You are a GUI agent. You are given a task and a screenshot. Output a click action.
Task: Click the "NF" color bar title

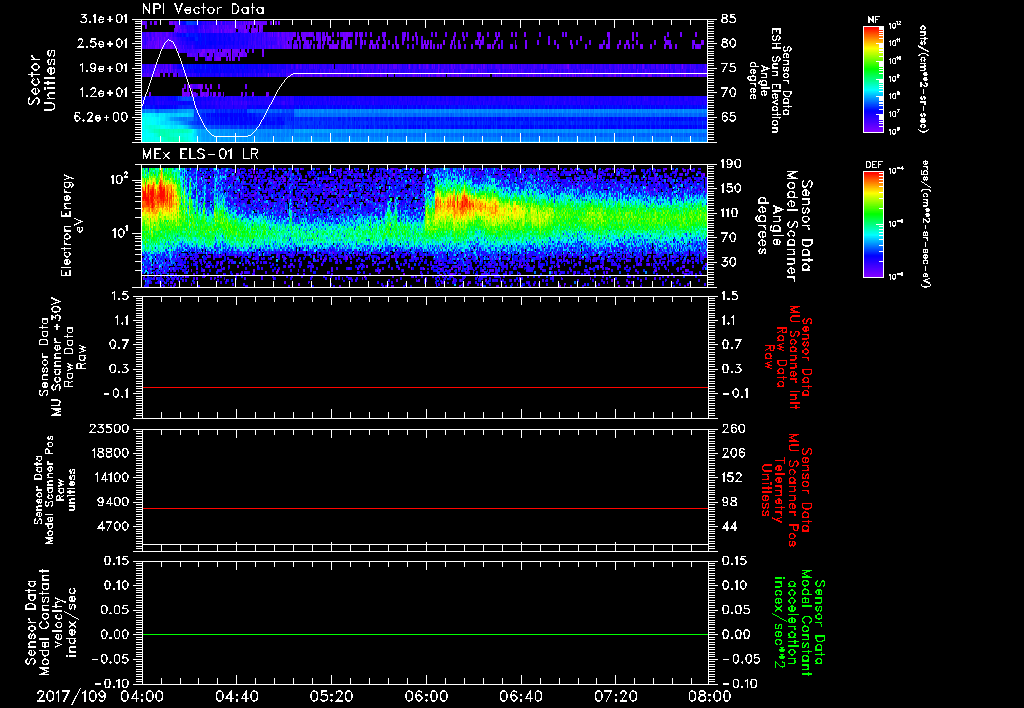874,20
